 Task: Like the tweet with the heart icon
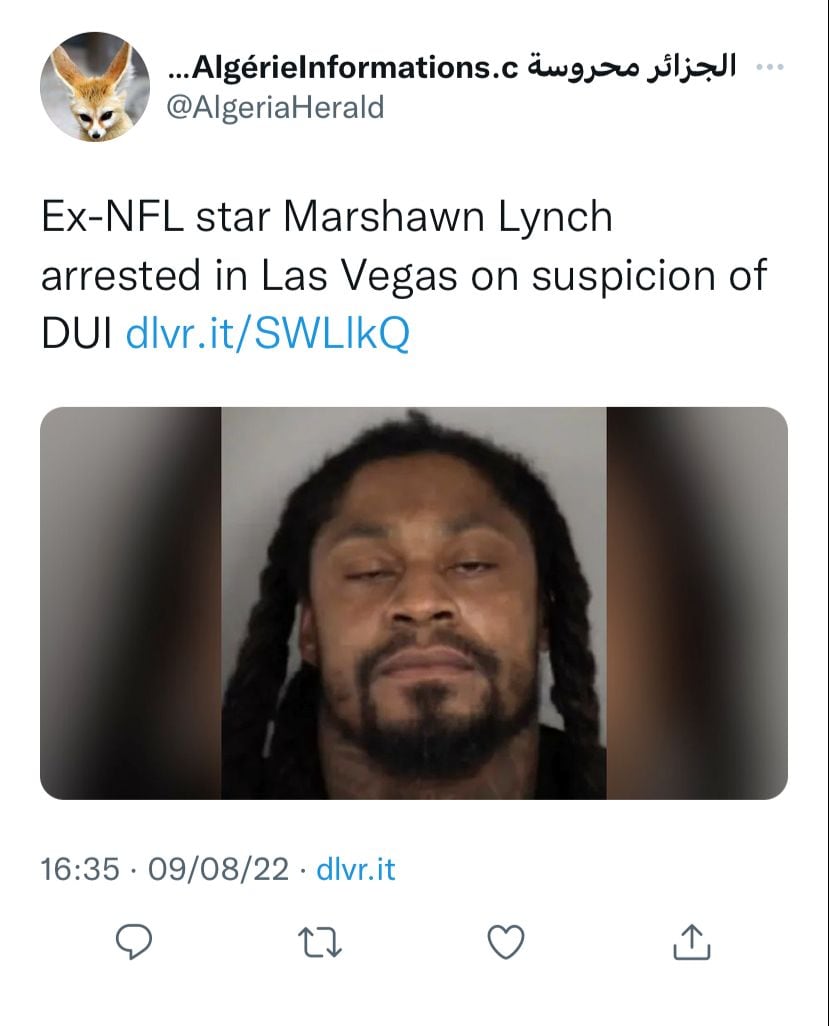[506, 942]
